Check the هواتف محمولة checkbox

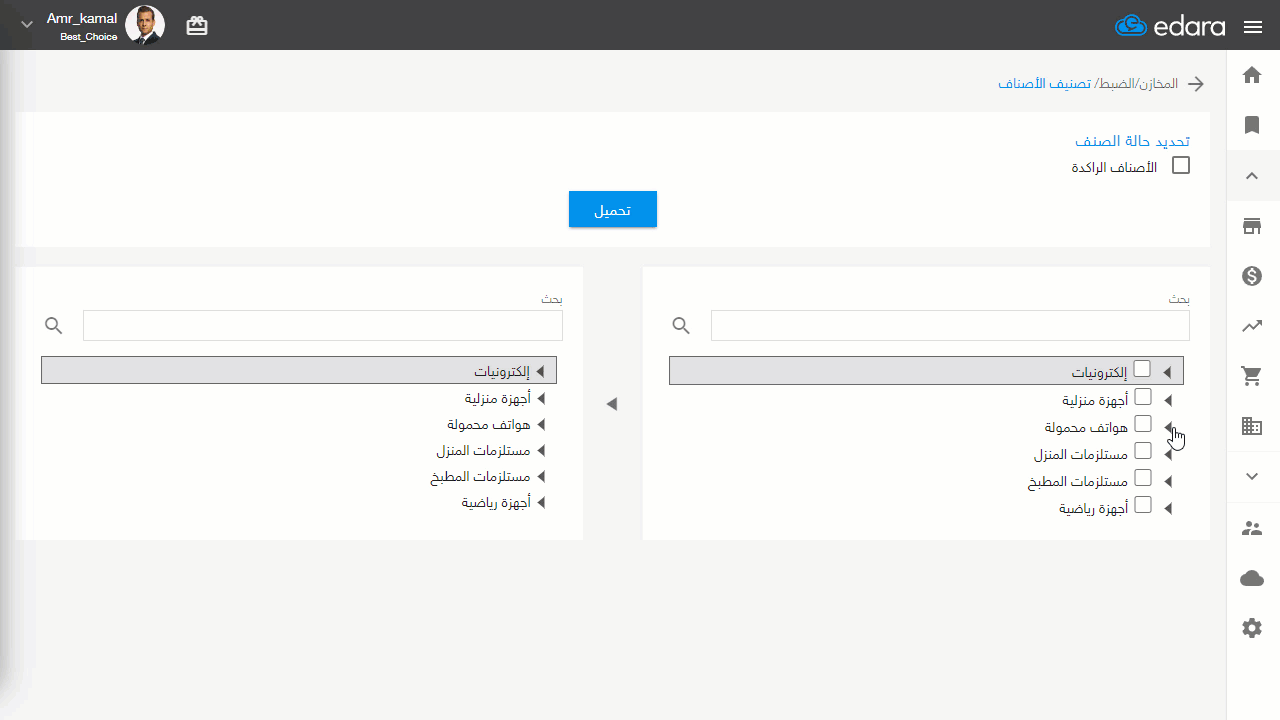coord(1143,424)
